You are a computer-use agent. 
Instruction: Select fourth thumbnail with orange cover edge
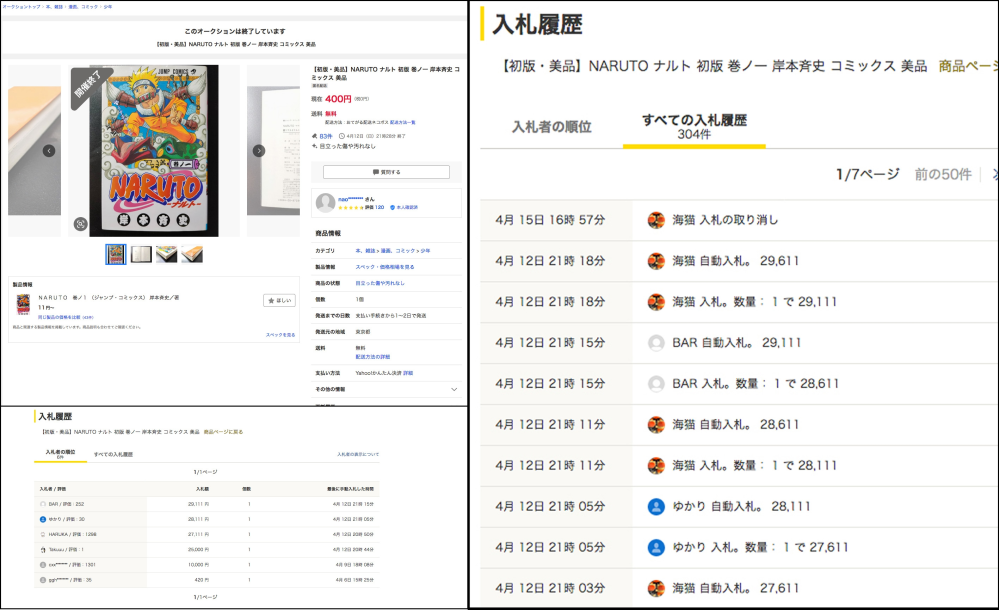click(x=192, y=254)
